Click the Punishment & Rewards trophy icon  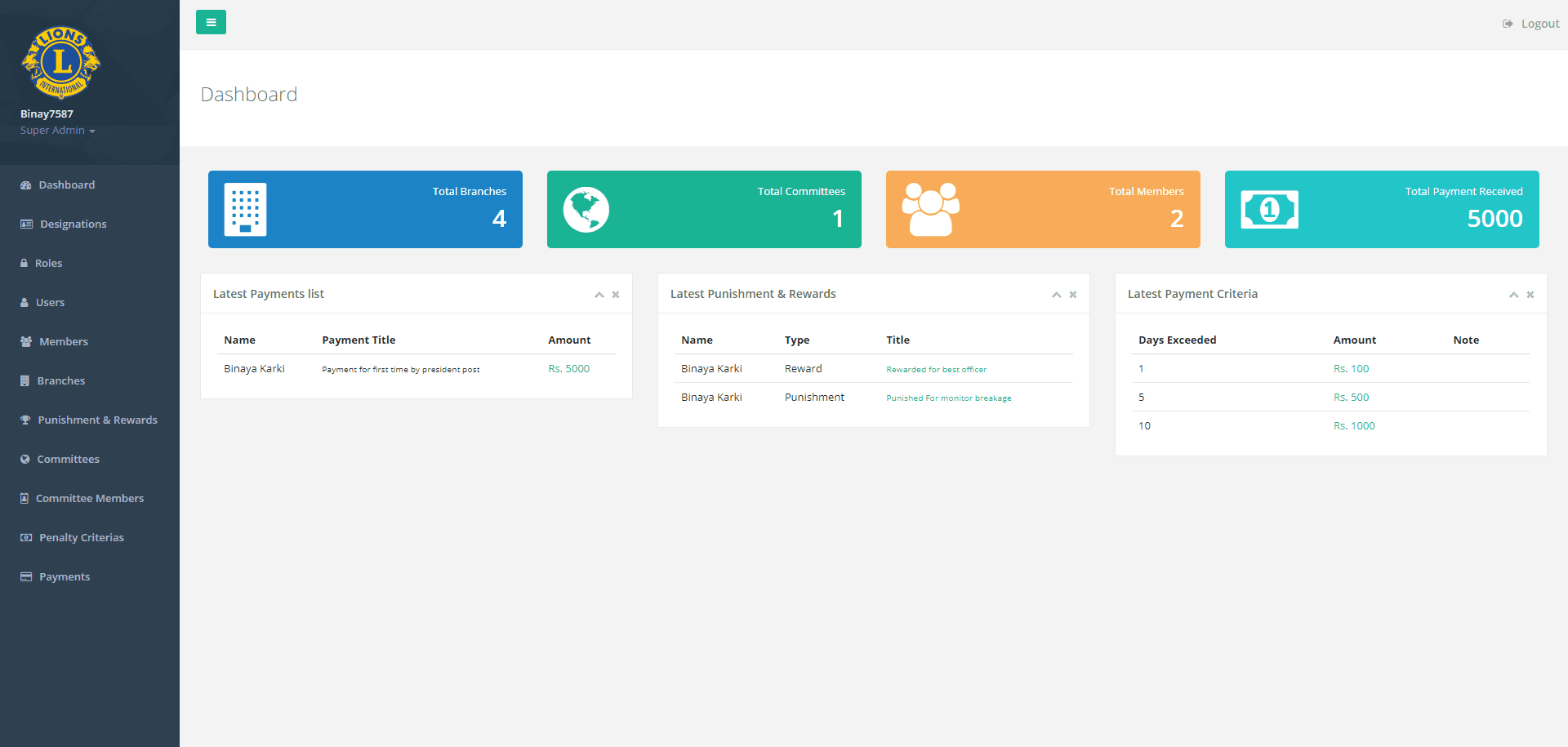click(x=25, y=420)
